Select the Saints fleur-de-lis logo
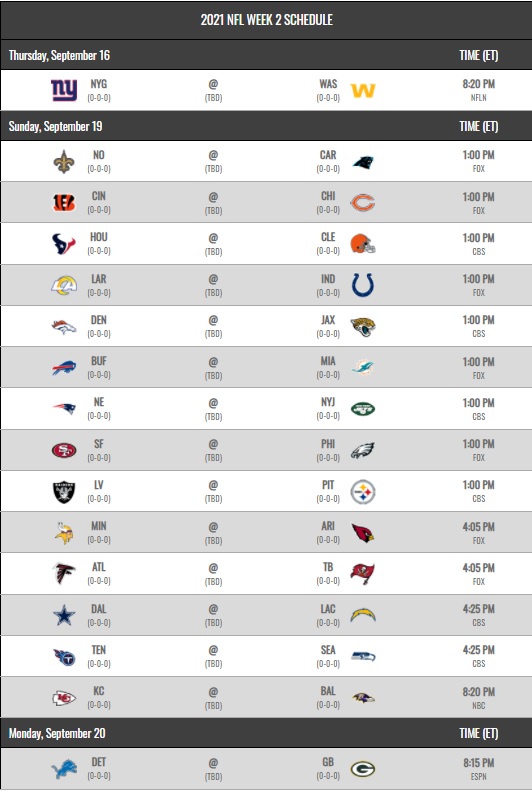The width and height of the screenshot is (532, 792). point(64,162)
